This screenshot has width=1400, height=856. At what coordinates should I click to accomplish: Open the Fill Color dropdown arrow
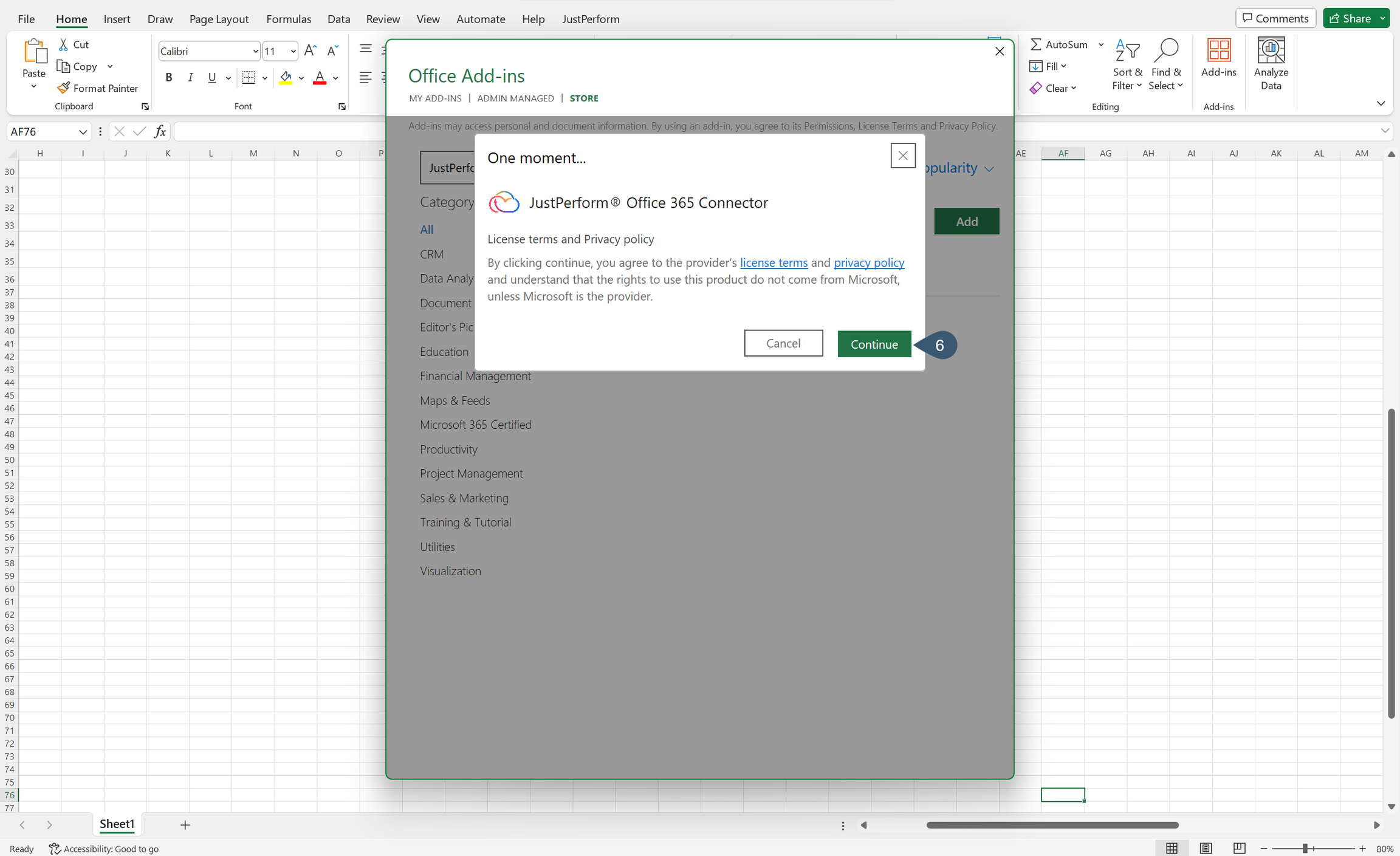pos(301,78)
